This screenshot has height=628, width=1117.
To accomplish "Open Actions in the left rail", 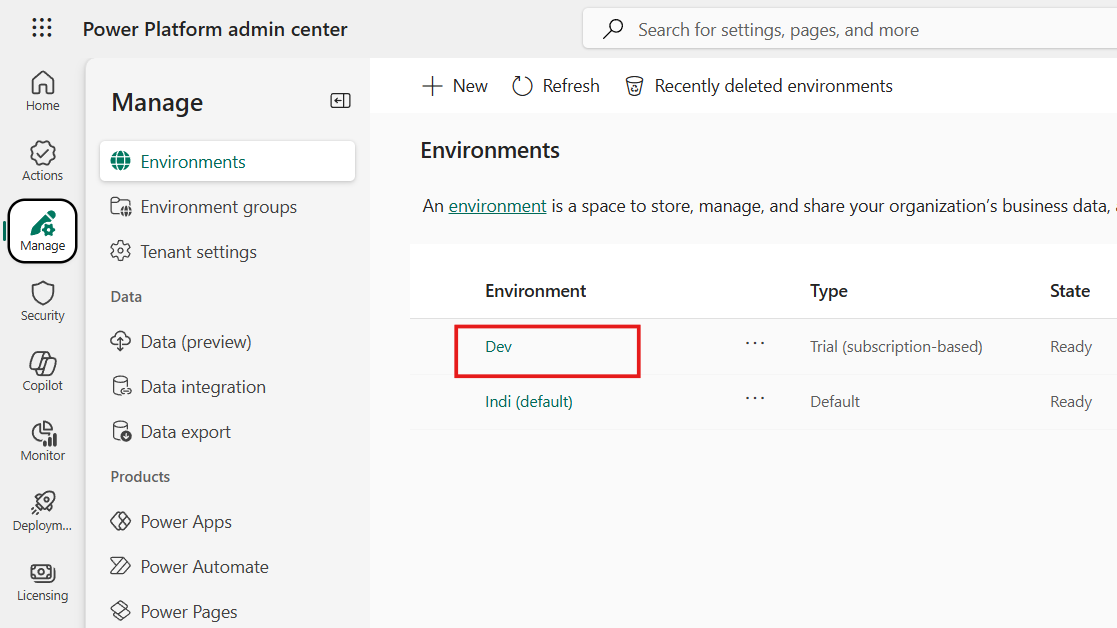I will pos(43,161).
